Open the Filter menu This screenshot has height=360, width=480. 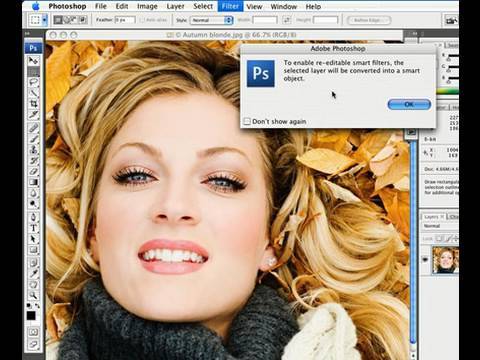(x=230, y=6)
